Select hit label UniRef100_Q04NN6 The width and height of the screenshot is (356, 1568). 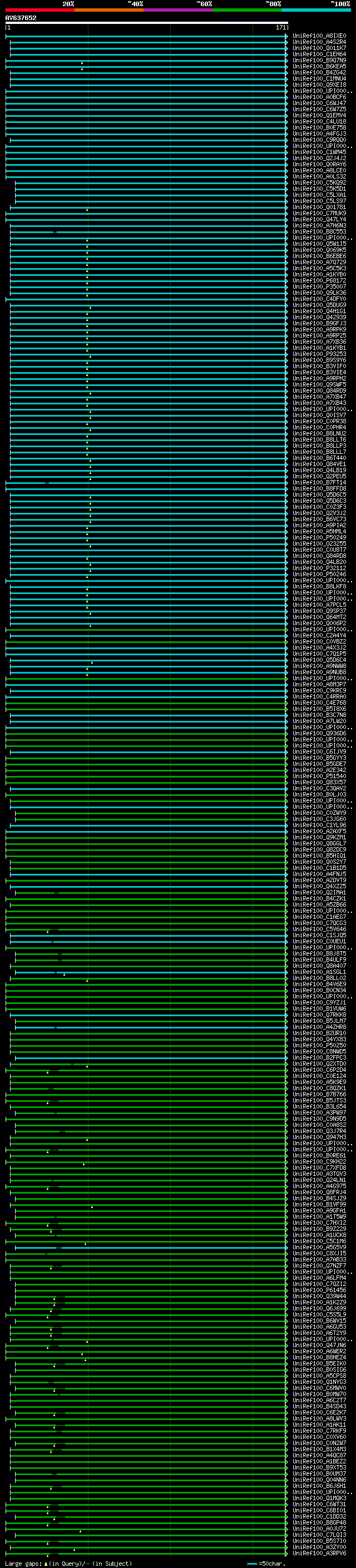(319, 1479)
